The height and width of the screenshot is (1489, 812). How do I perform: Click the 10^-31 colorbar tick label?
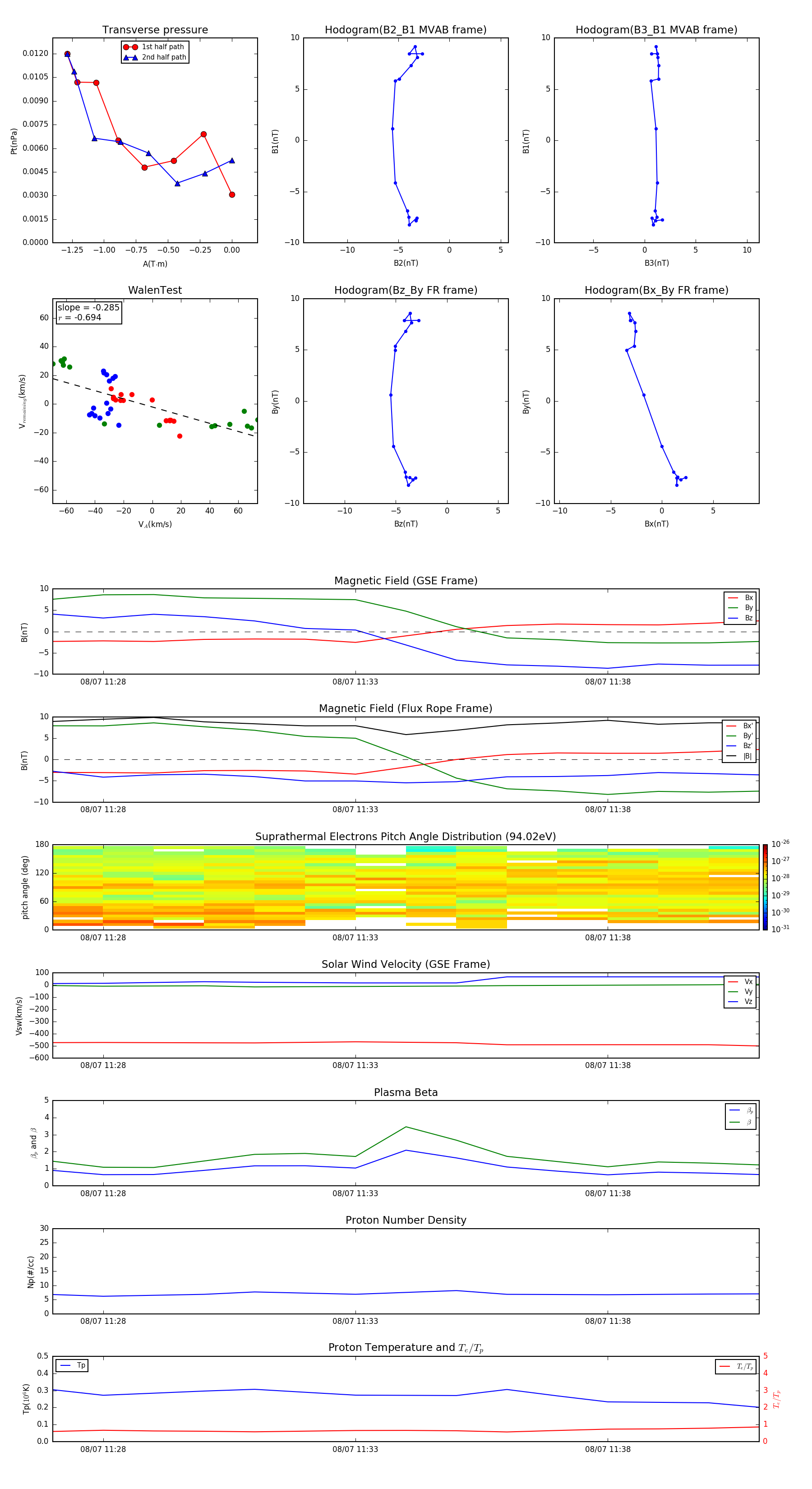pos(780,929)
